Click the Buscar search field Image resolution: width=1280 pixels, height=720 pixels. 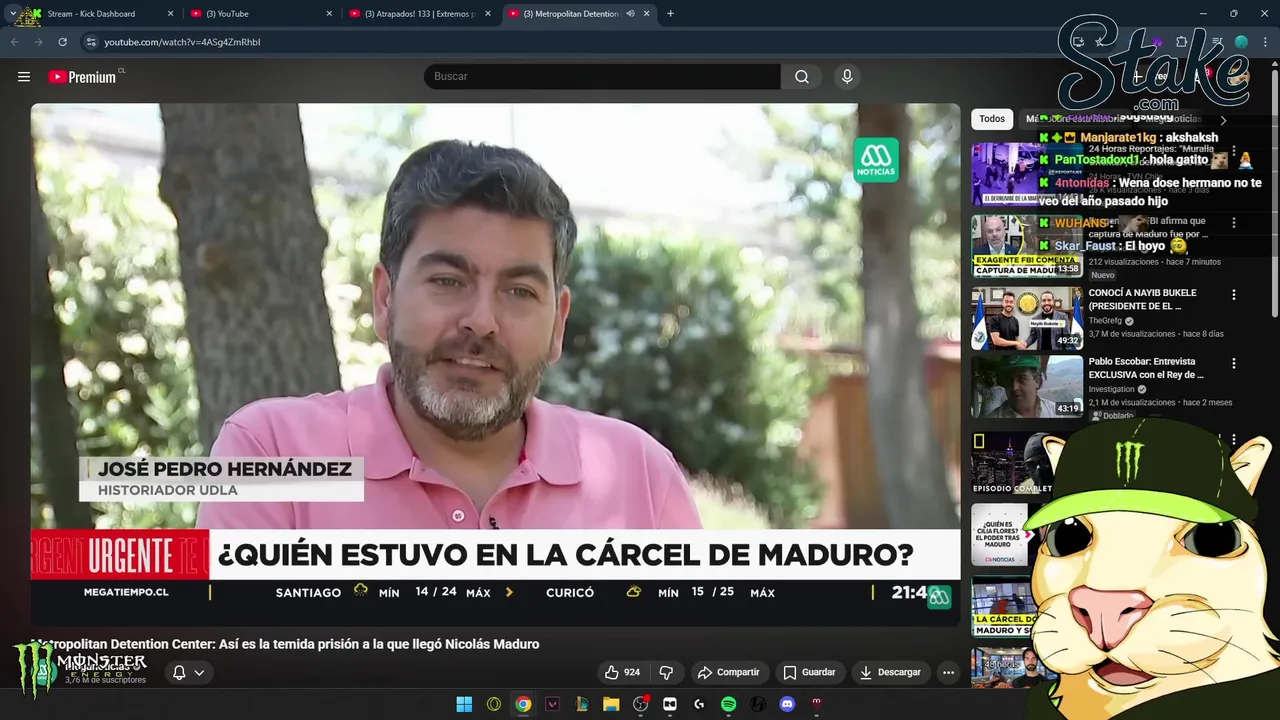[x=603, y=76]
